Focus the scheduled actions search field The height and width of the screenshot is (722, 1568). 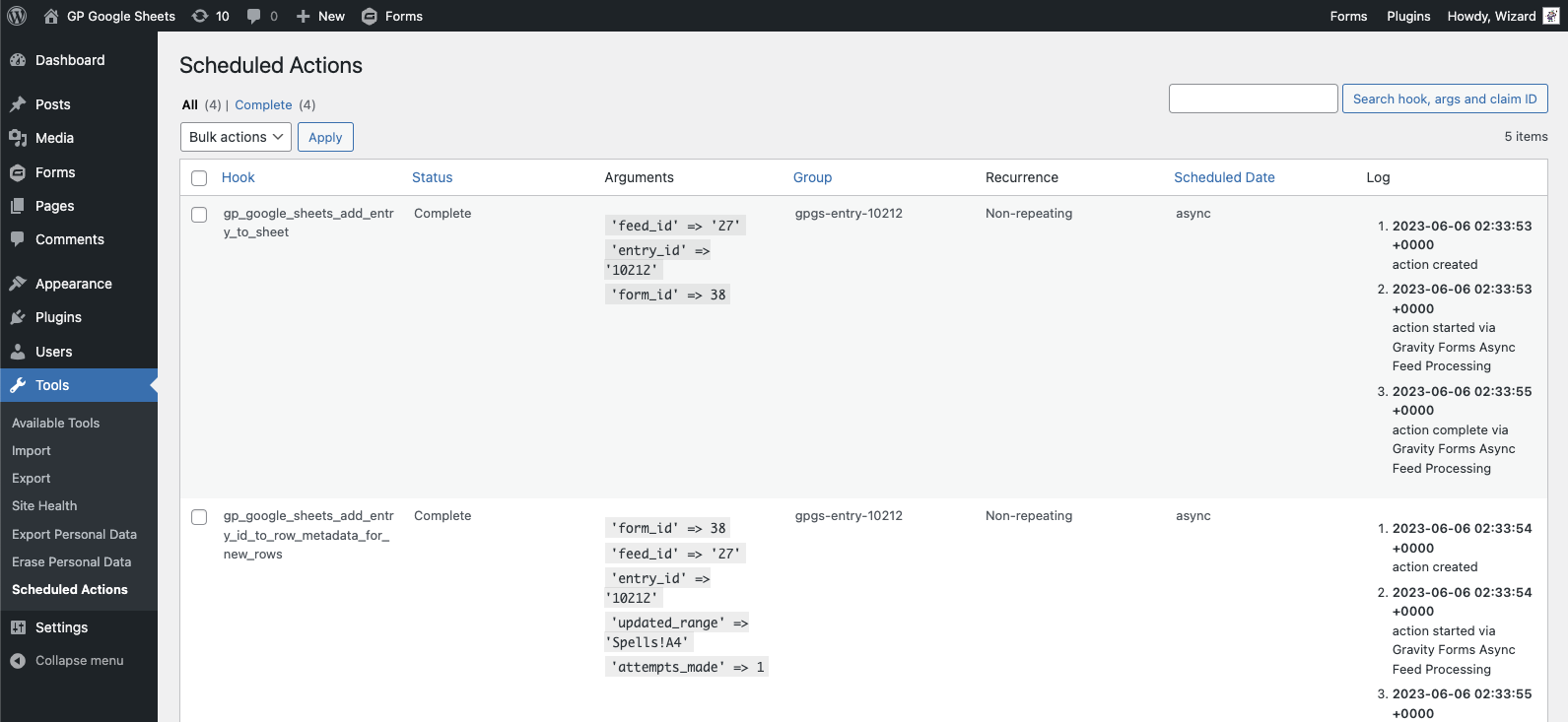click(1254, 98)
